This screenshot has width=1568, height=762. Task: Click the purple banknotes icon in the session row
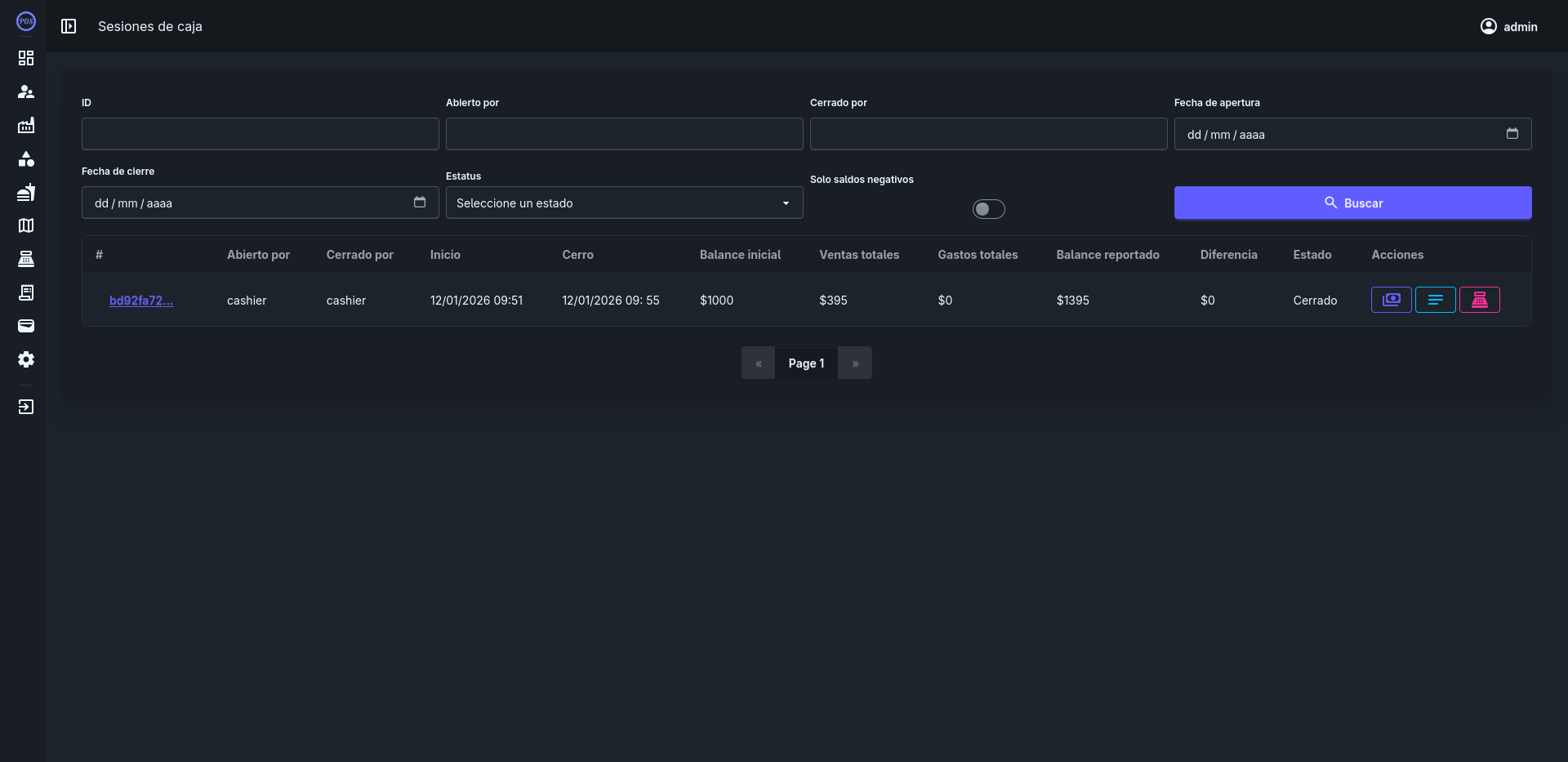(1391, 300)
